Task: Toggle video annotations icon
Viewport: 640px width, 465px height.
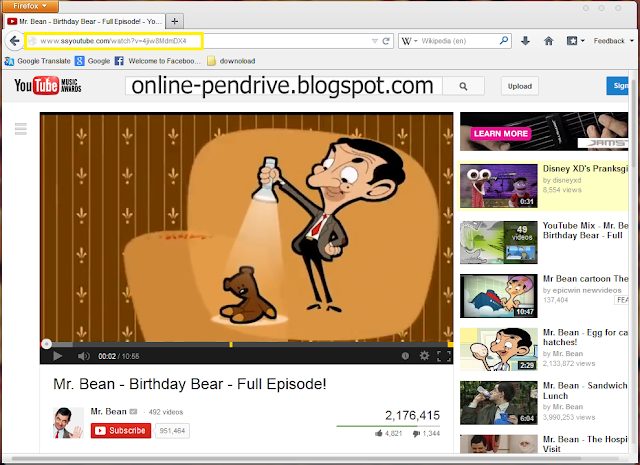Action: (405, 356)
